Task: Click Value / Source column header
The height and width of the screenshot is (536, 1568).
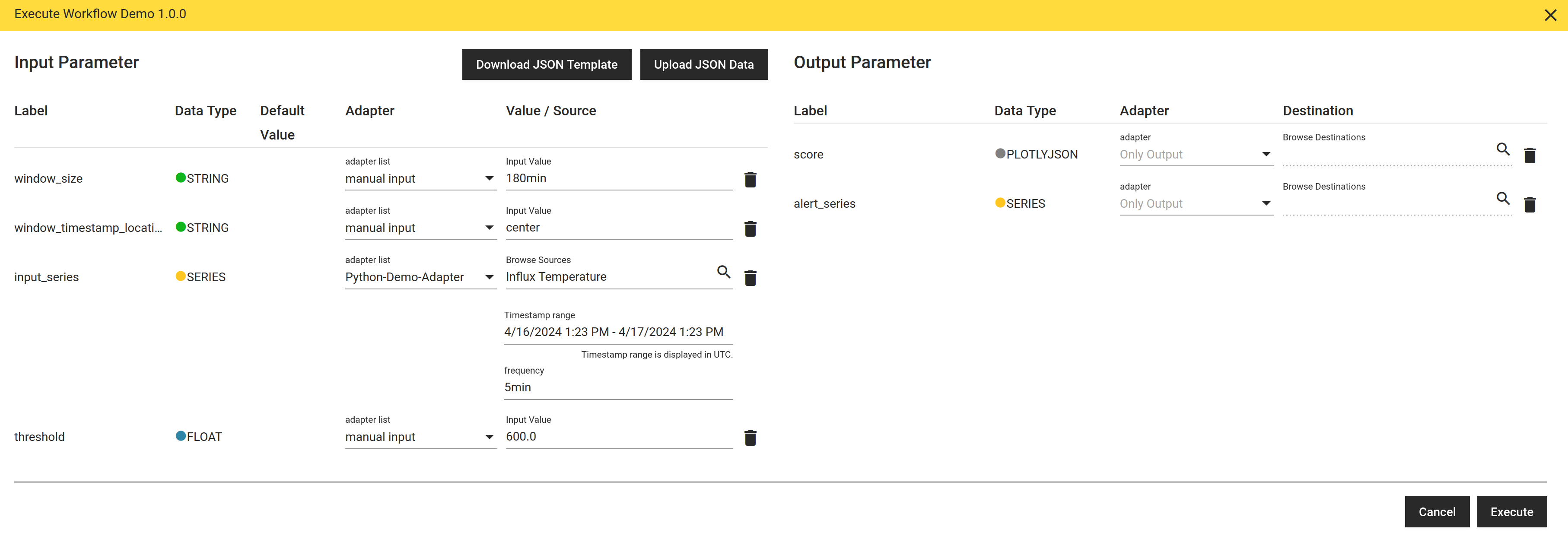Action: [551, 111]
